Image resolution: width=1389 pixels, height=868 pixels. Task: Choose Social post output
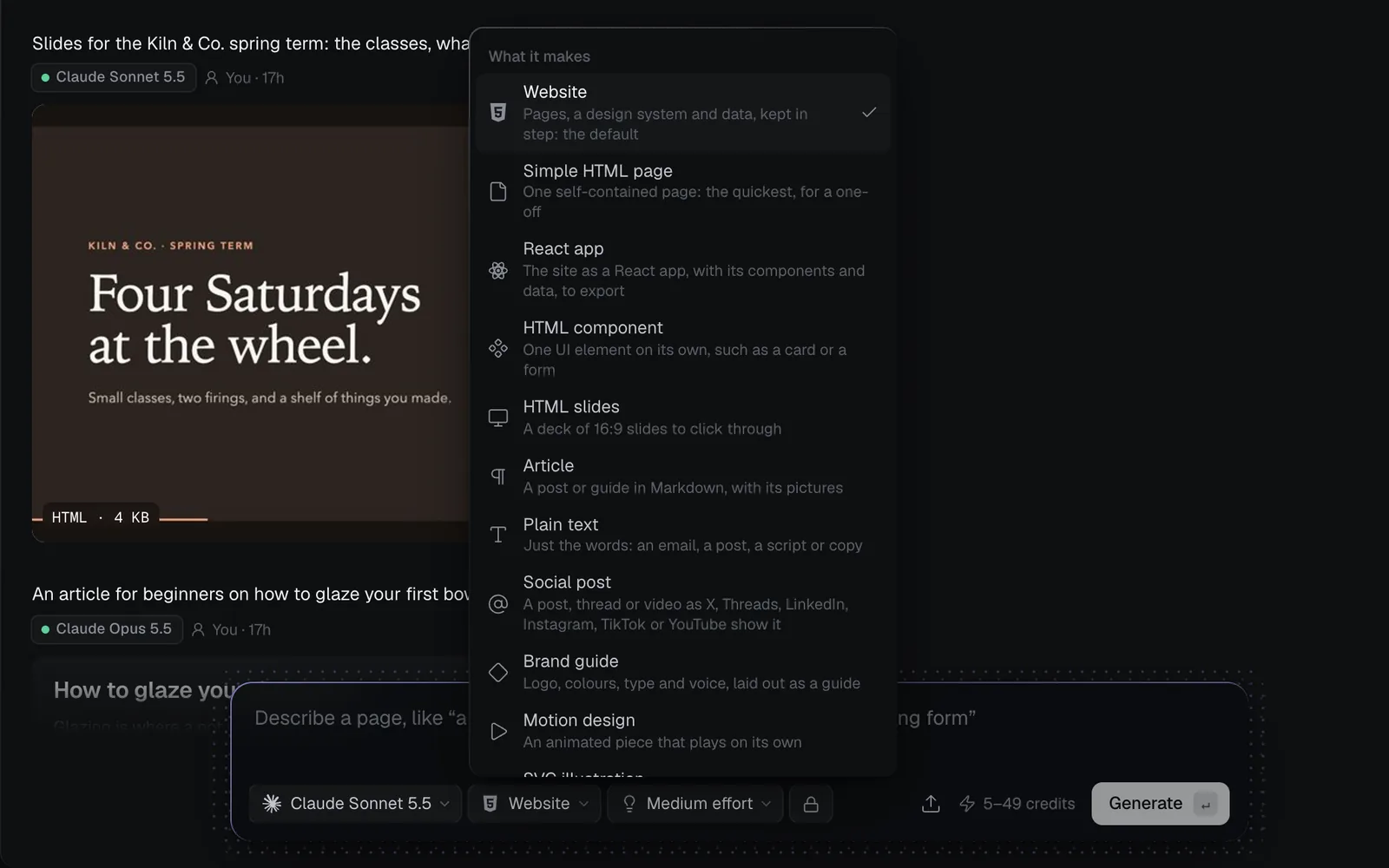pyautogui.click(x=683, y=603)
